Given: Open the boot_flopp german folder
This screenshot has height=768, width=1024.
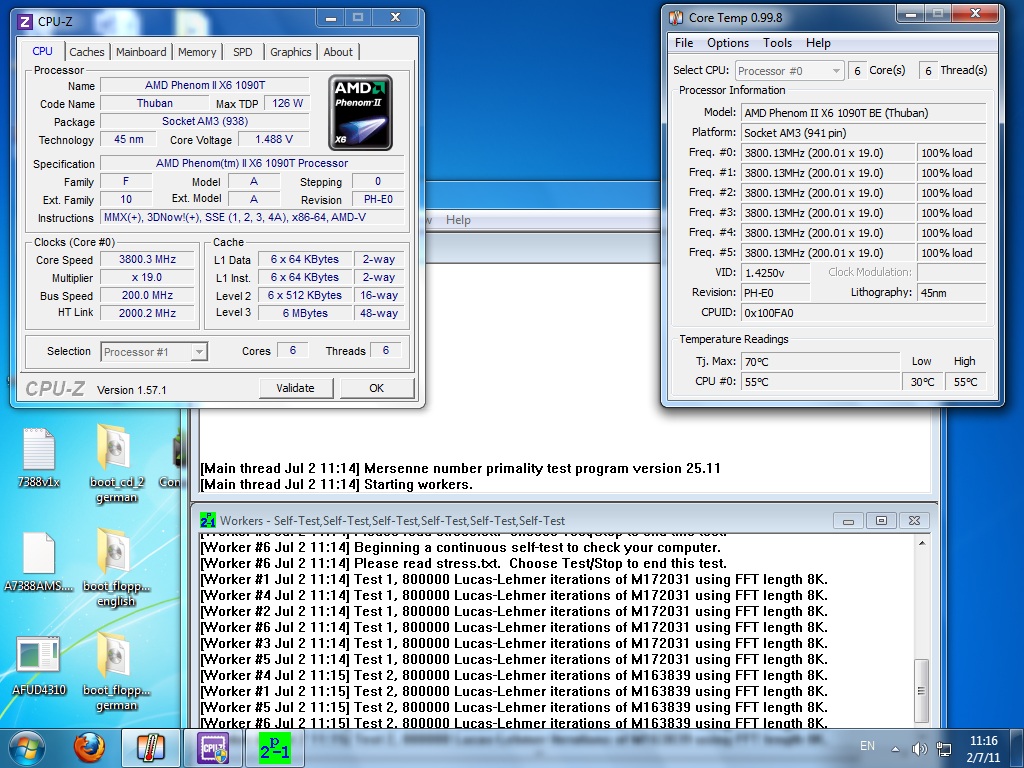Looking at the screenshot, I should [x=116, y=671].
